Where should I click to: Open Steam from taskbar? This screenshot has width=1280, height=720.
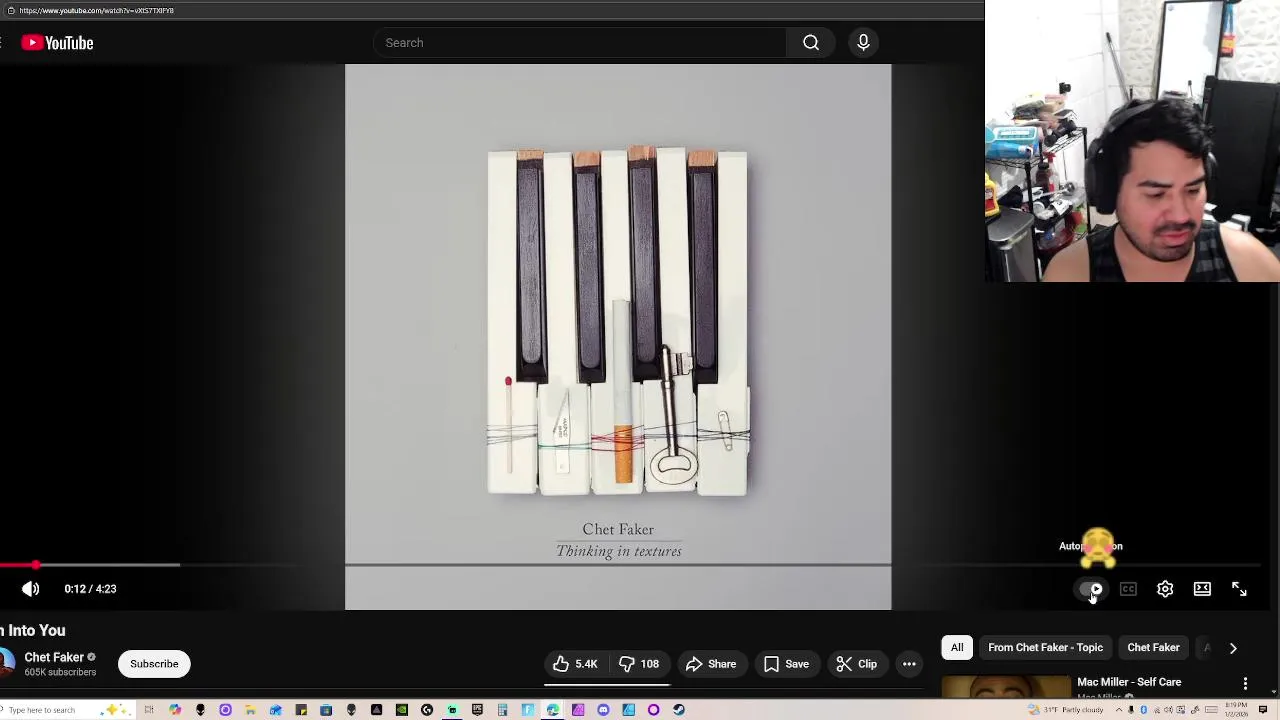pyautogui.click(x=679, y=710)
